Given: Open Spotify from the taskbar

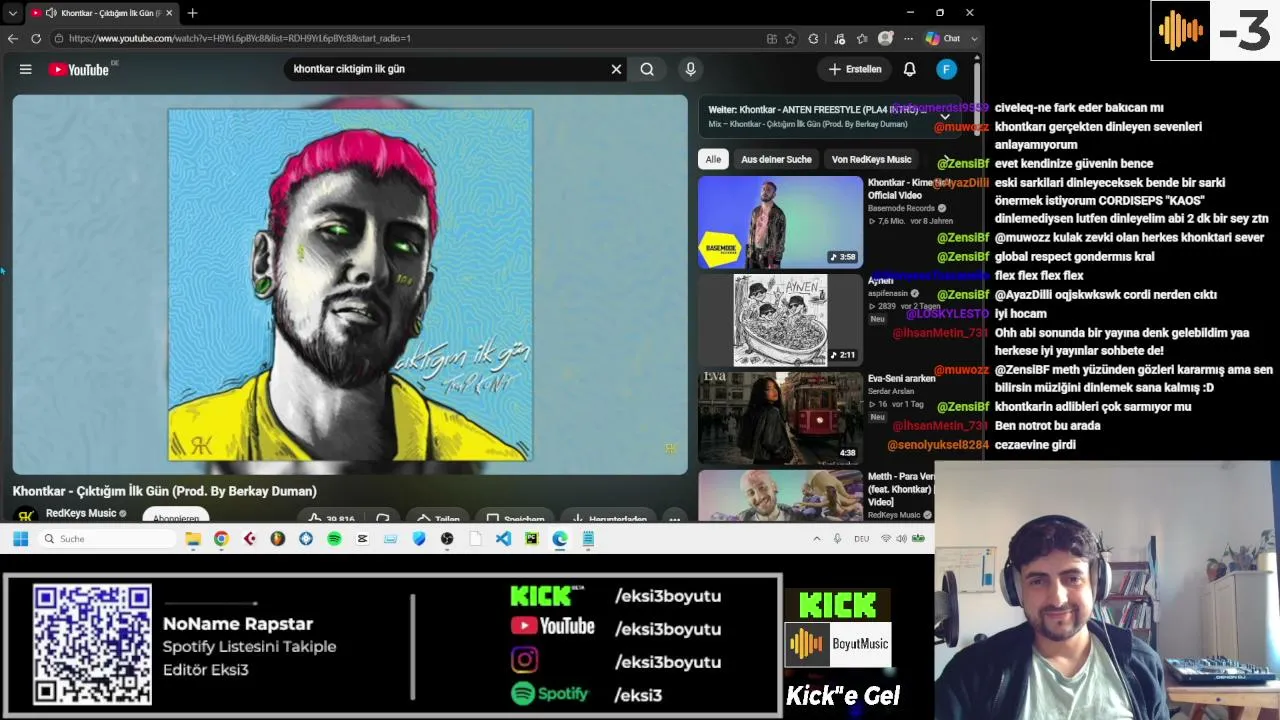Looking at the screenshot, I should click(334, 539).
